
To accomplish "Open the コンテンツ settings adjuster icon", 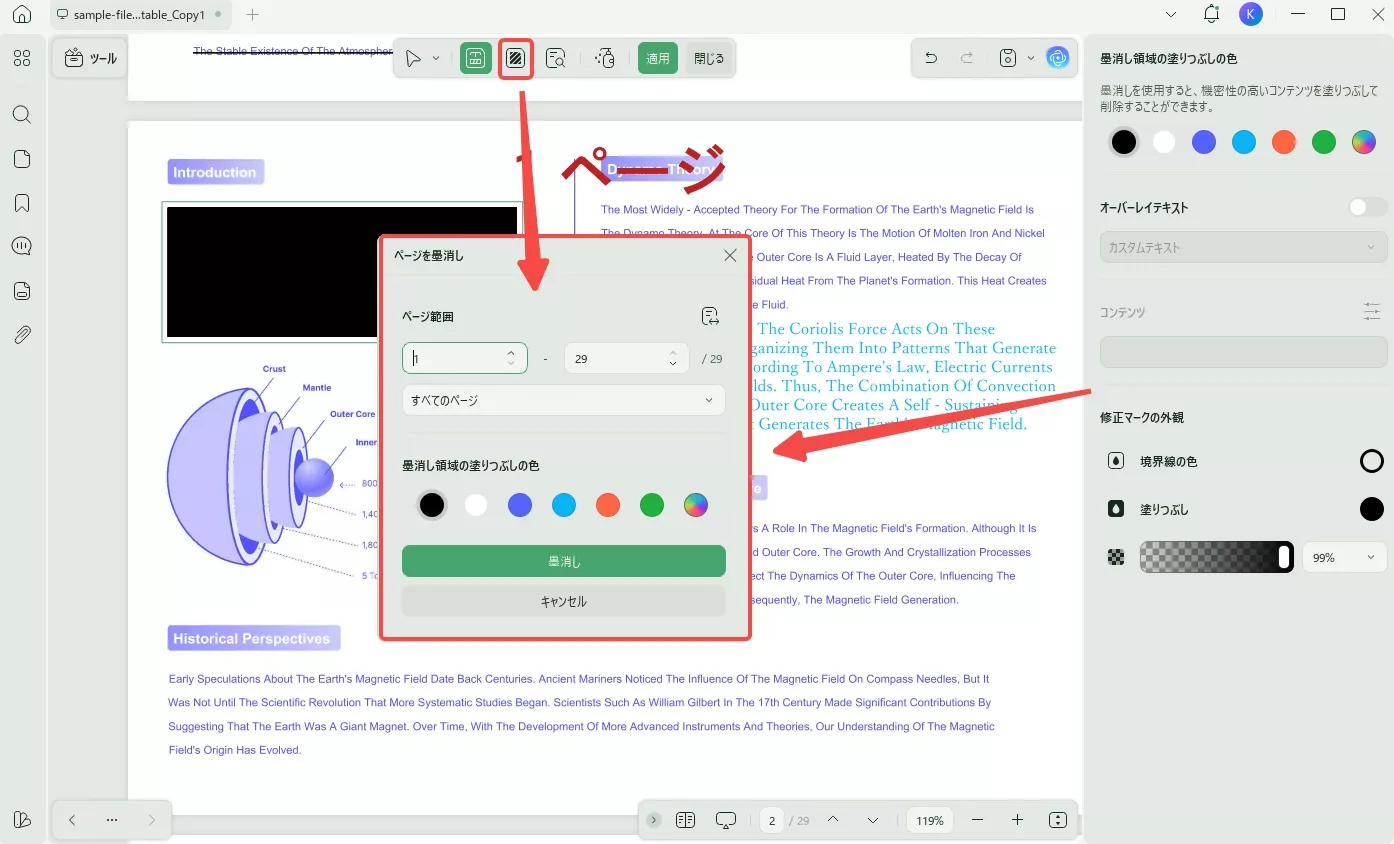I will coord(1371,311).
